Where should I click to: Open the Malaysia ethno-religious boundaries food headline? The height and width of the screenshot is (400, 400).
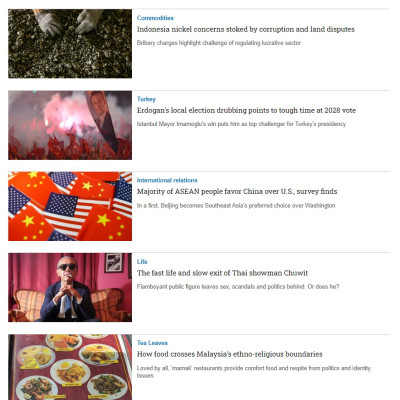tap(230, 354)
